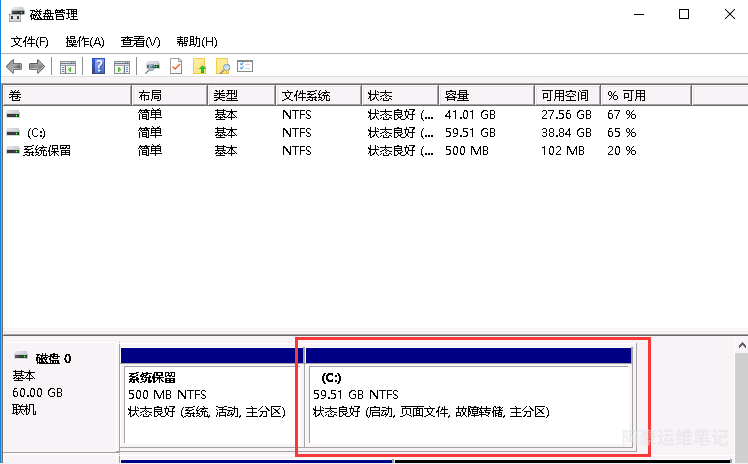Click the Back arrow toolbar icon
This screenshot has height=464, width=748.
pos(14,67)
